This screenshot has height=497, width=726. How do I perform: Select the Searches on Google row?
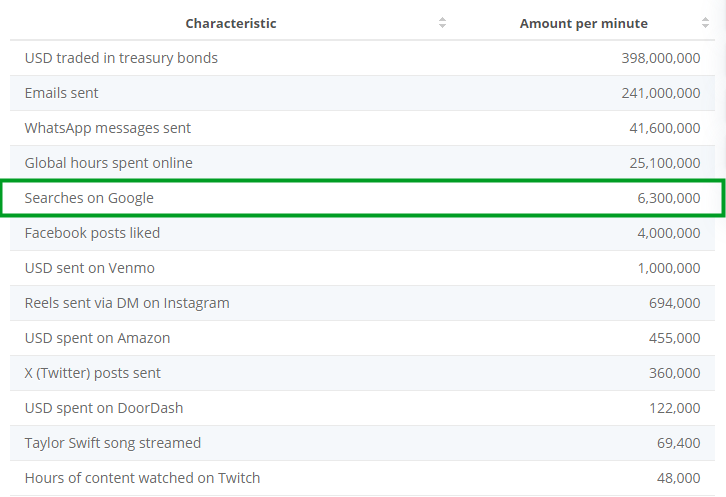tap(363, 198)
